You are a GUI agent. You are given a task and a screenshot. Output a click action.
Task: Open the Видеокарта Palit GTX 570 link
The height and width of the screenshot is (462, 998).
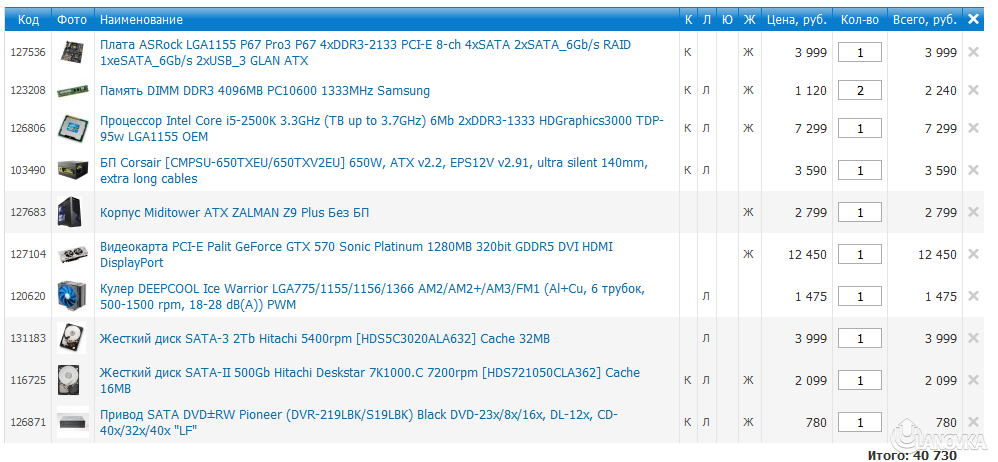click(x=356, y=255)
